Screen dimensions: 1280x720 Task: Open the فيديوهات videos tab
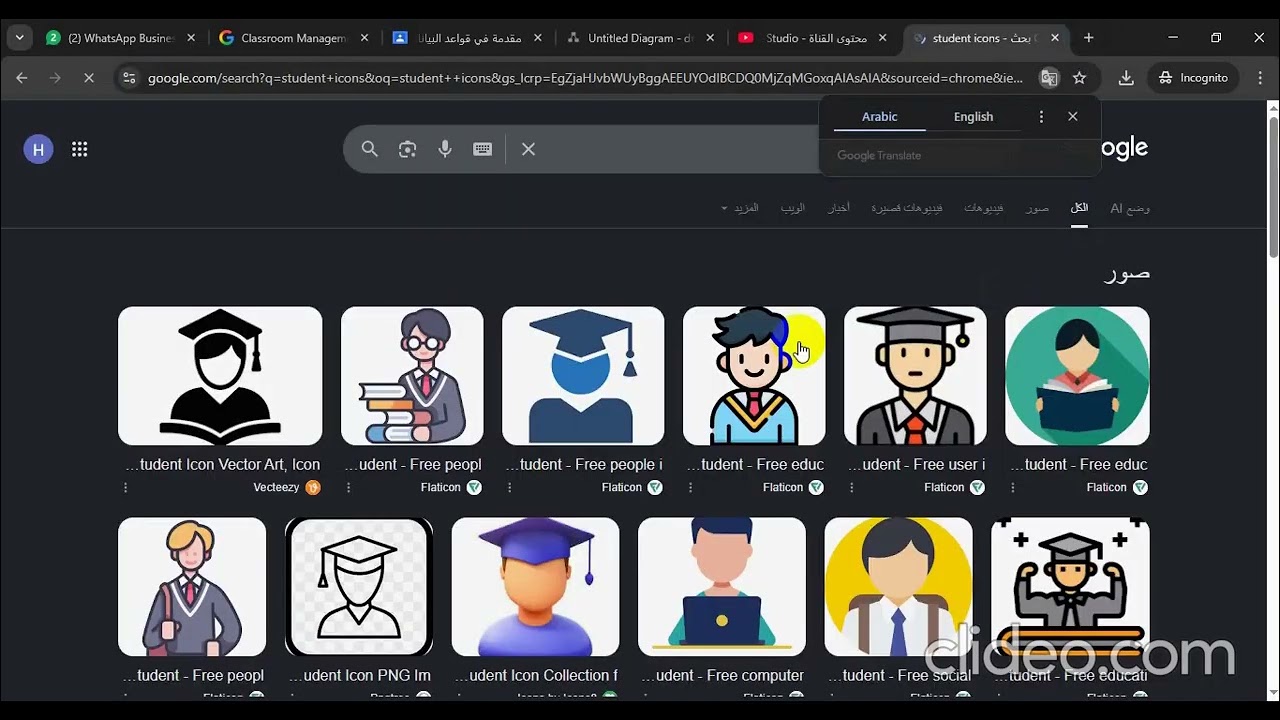(984, 208)
